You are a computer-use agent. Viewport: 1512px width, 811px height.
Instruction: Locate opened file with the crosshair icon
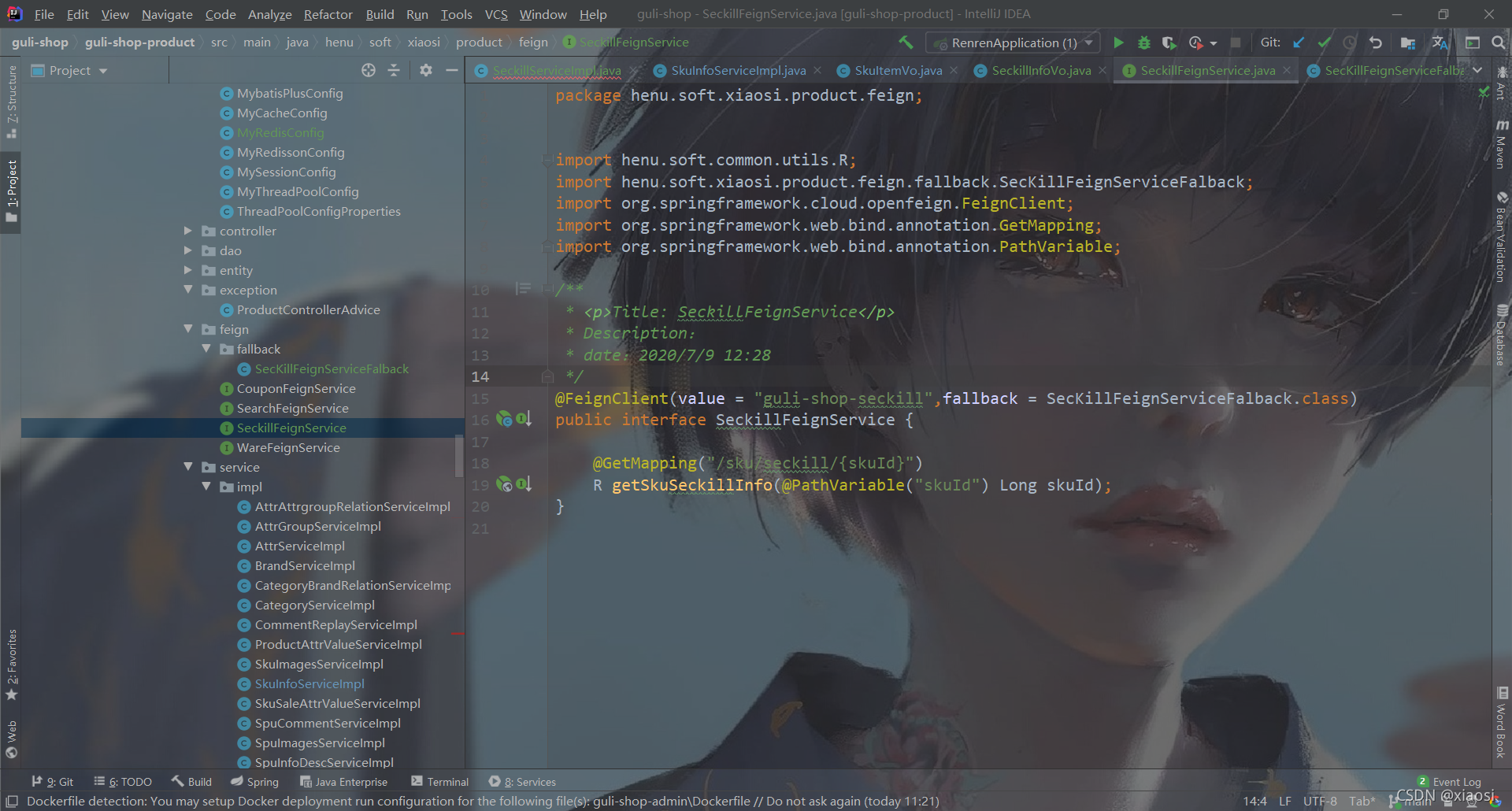click(369, 70)
